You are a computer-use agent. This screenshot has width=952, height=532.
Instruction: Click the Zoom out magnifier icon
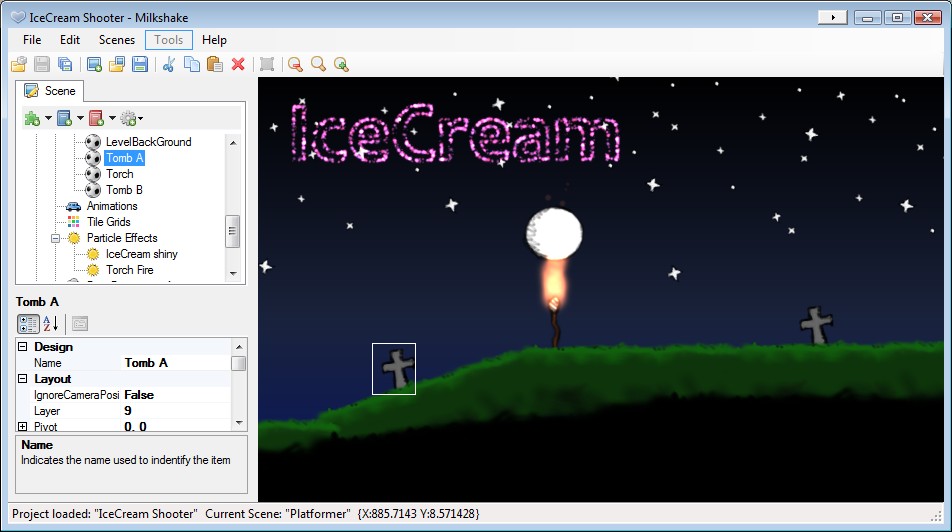296,64
